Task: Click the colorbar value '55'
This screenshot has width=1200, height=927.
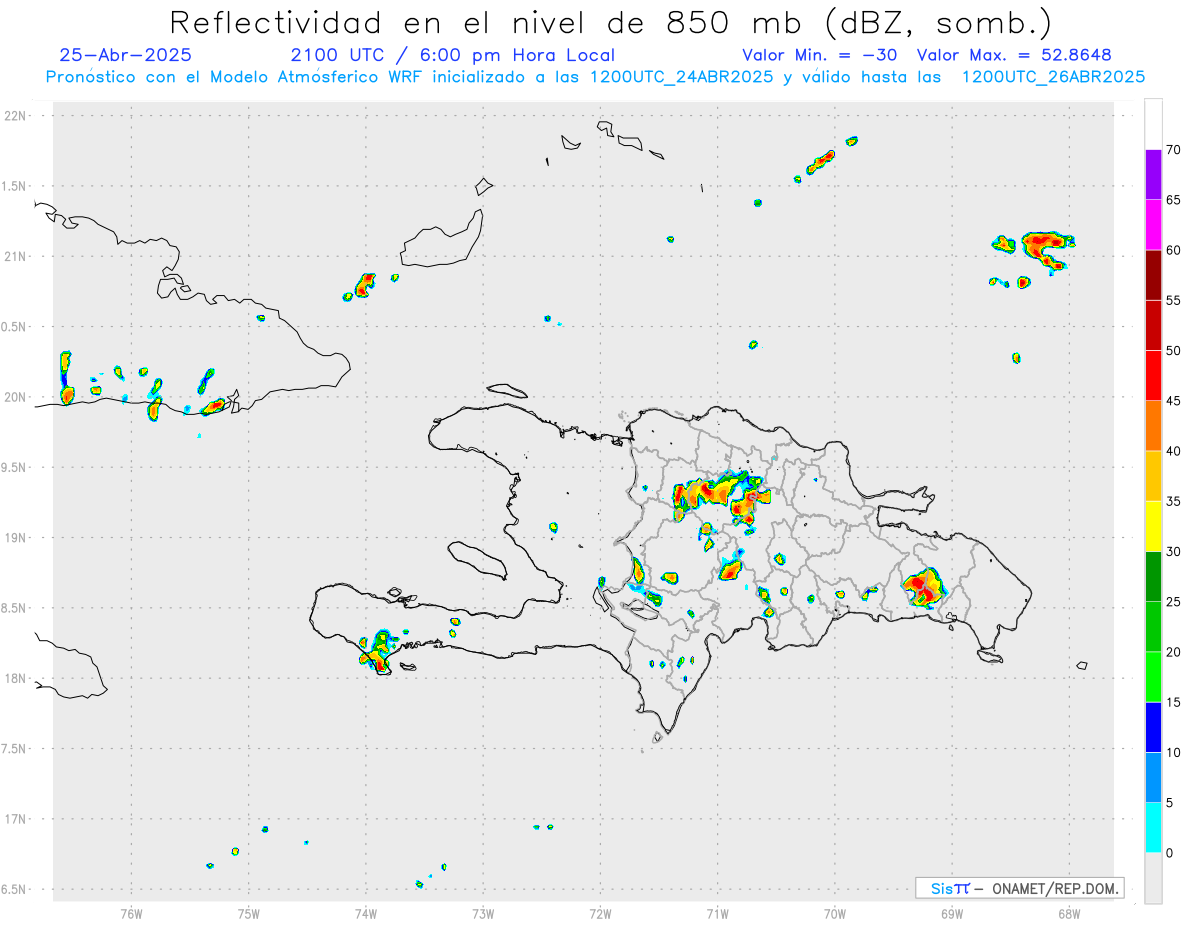Action: pos(1174,300)
